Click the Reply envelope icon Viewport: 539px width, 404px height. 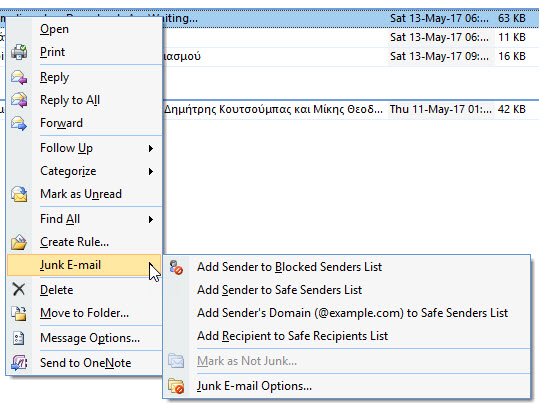coord(19,77)
